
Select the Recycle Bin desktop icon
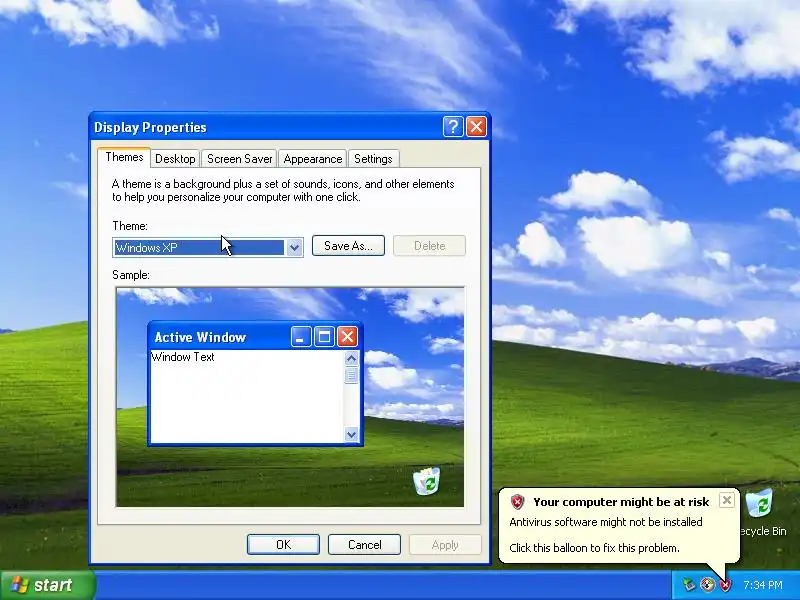[x=762, y=513]
